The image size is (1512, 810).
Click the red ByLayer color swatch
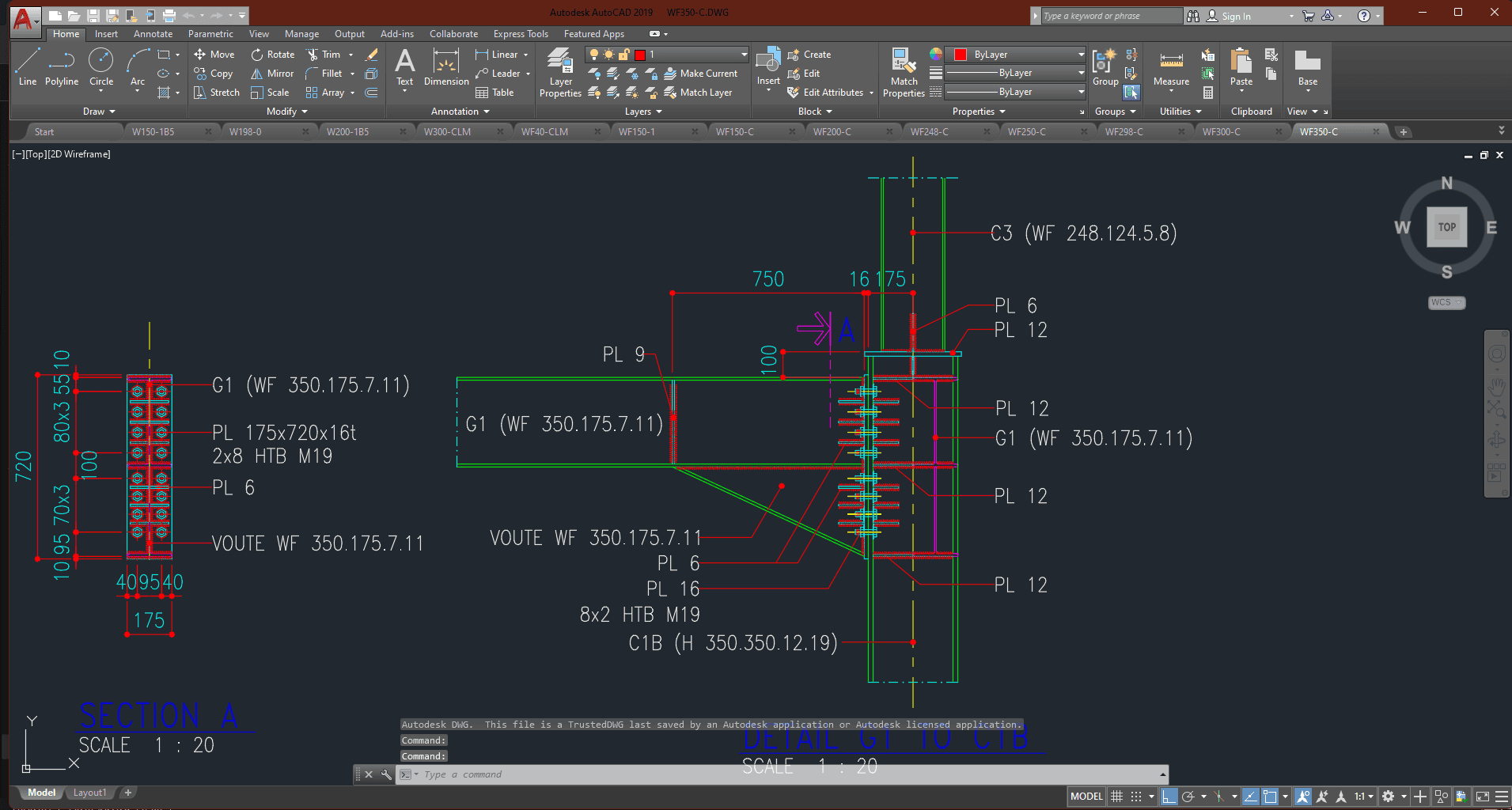click(x=961, y=55)
